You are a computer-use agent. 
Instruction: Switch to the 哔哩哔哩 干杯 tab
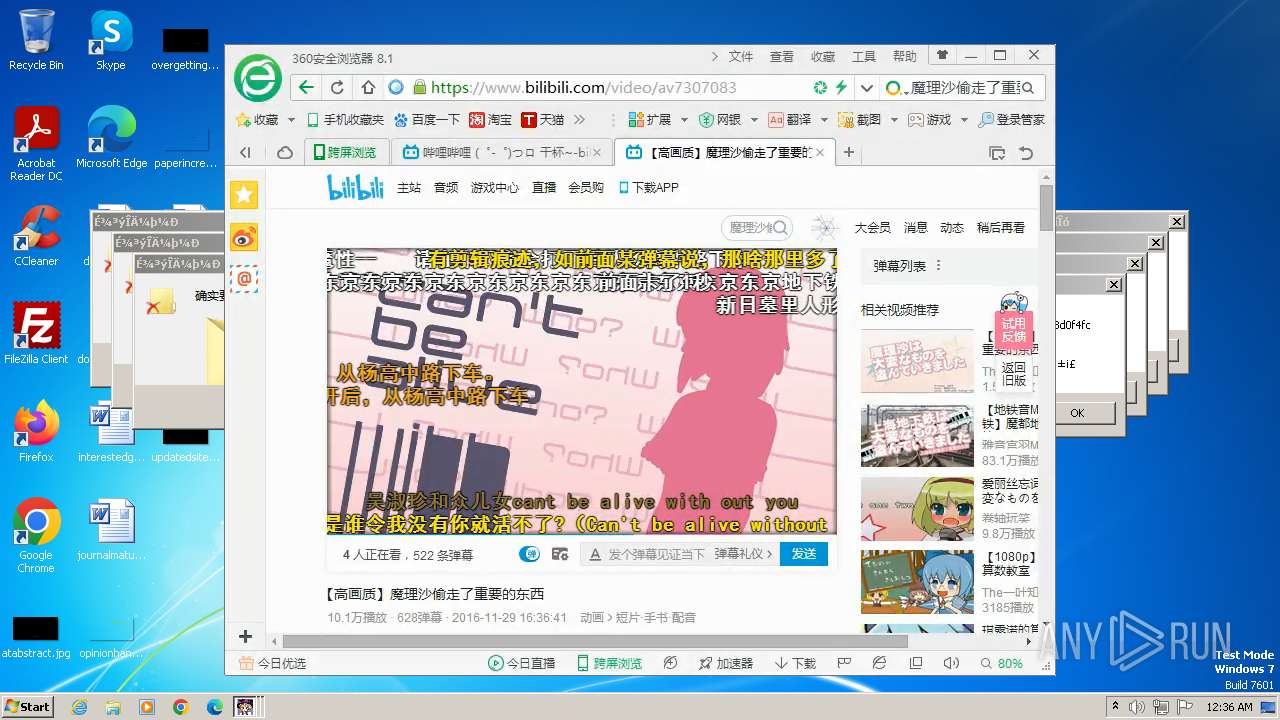tap(501, 152)
